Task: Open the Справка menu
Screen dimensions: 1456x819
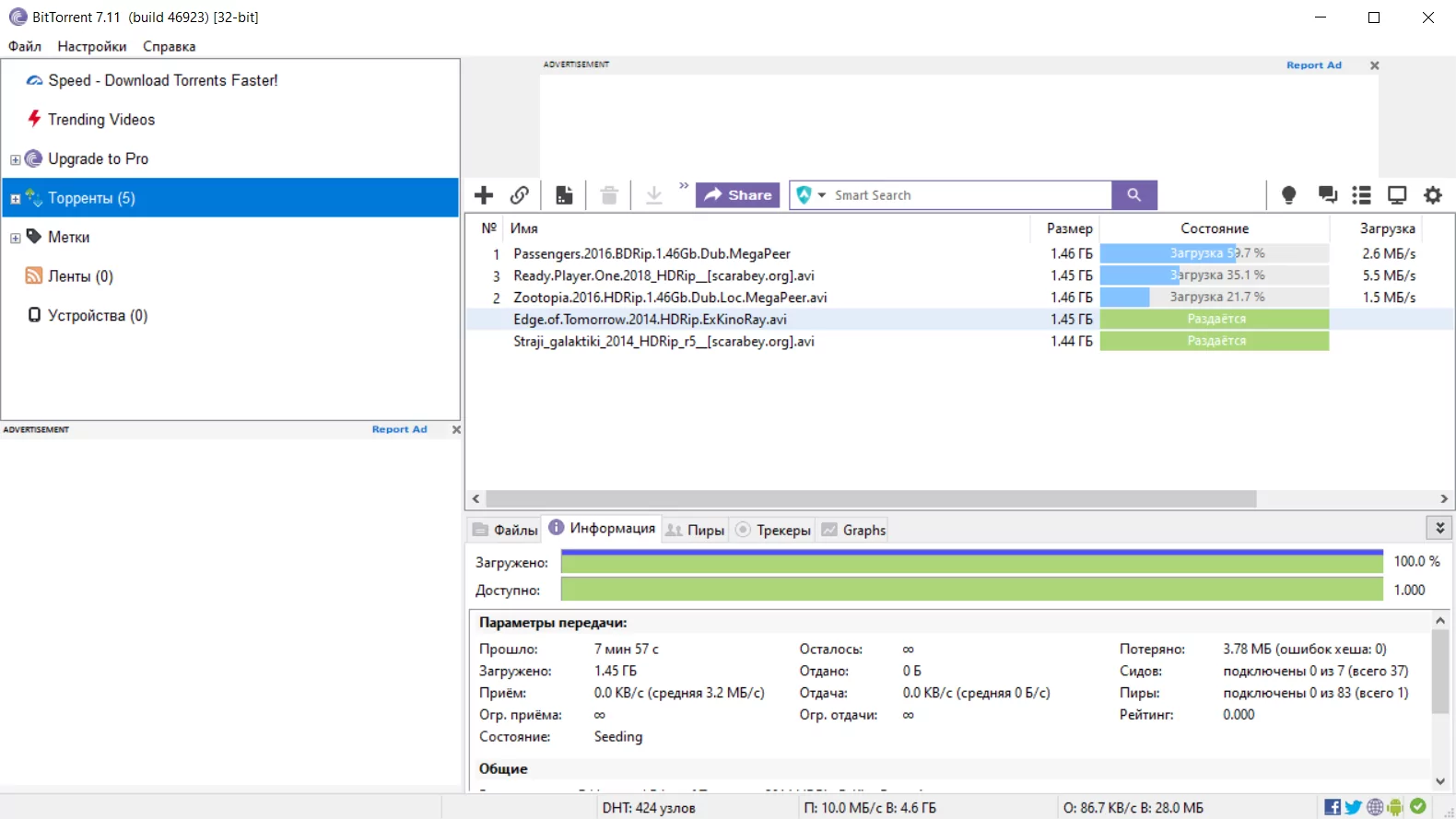Action: click(170, 46)
